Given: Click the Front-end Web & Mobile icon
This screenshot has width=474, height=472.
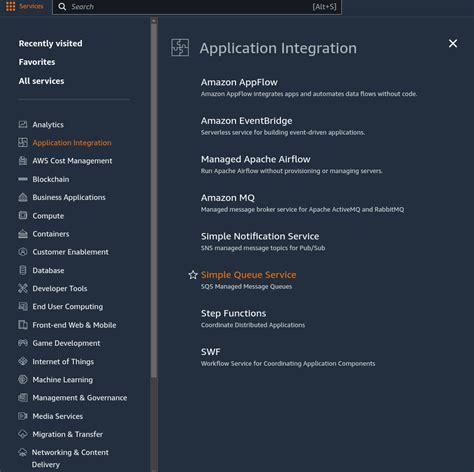Looking at the screenshot, I should pos(23,325).
